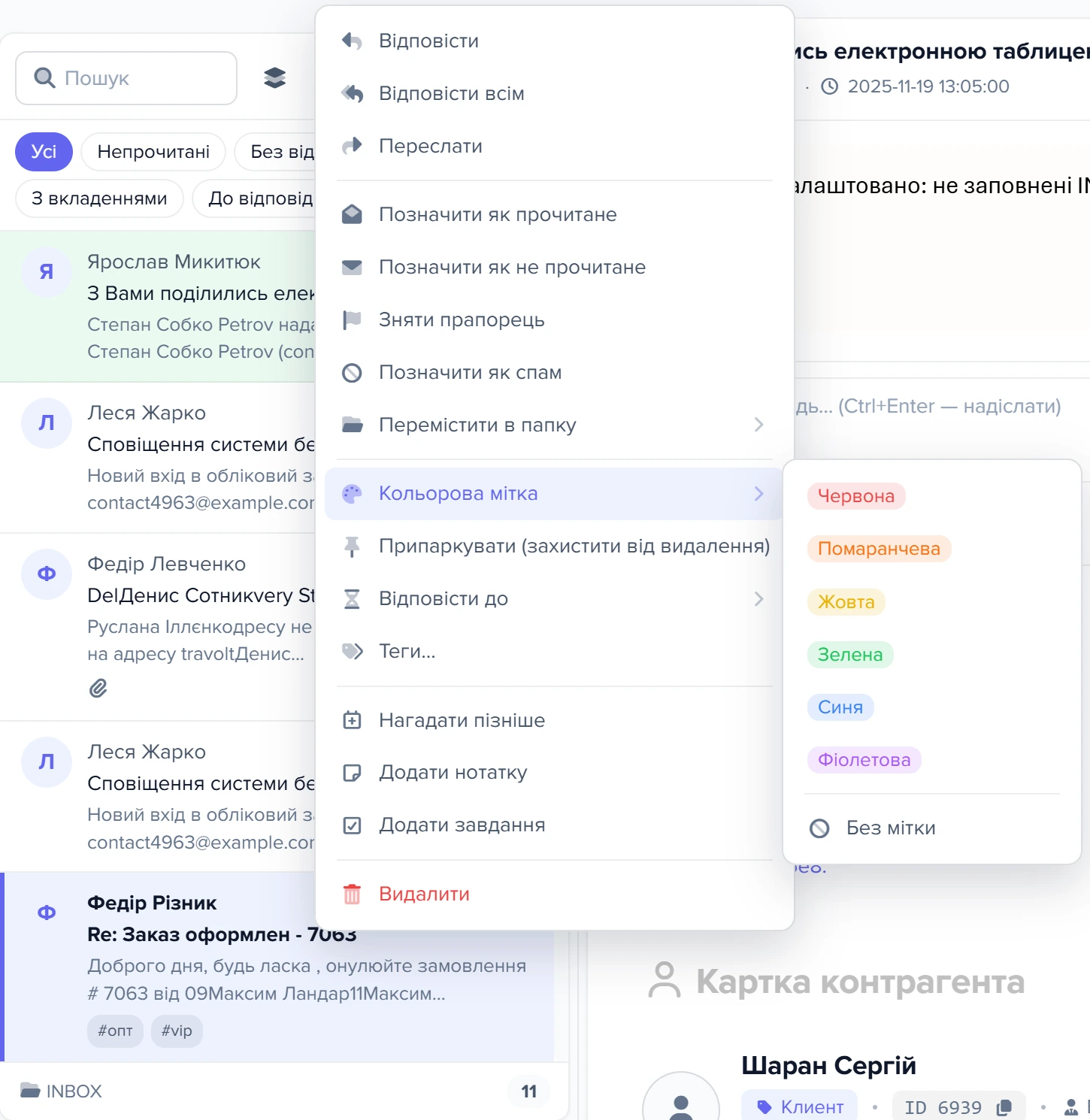
Task: Click the red trash icon beside Видалити
Action: [x=352, y=894]
